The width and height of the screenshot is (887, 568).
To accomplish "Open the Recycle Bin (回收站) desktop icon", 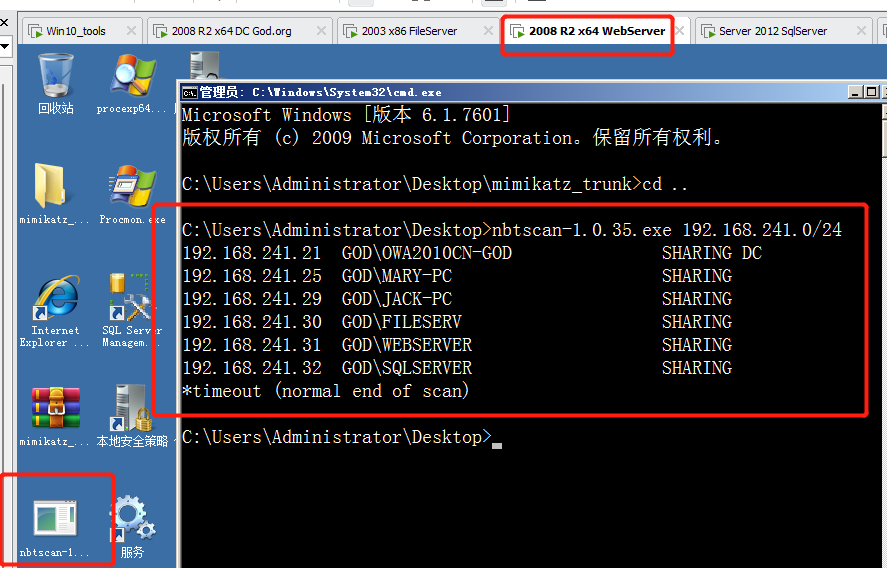I will pyautogui.click(x=56, y=78).
